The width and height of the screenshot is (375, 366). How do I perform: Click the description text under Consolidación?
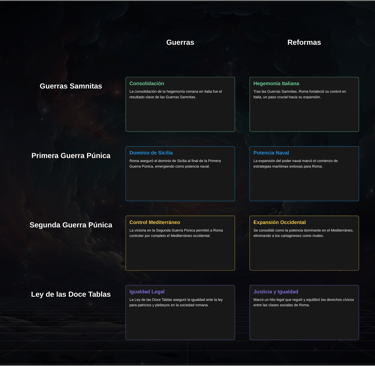pos(176,94)
